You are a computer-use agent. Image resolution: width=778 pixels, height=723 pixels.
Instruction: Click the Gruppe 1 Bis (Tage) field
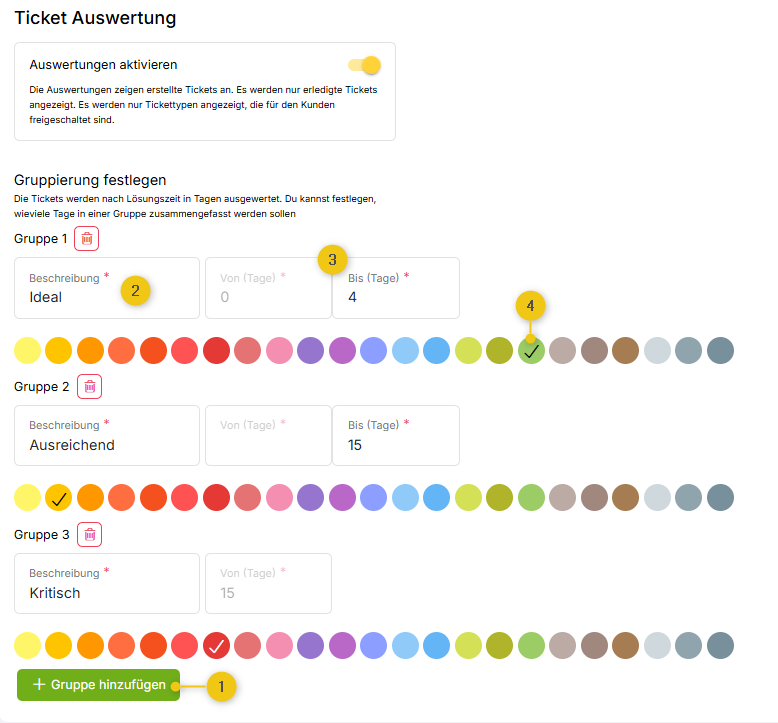pos(395,297)
